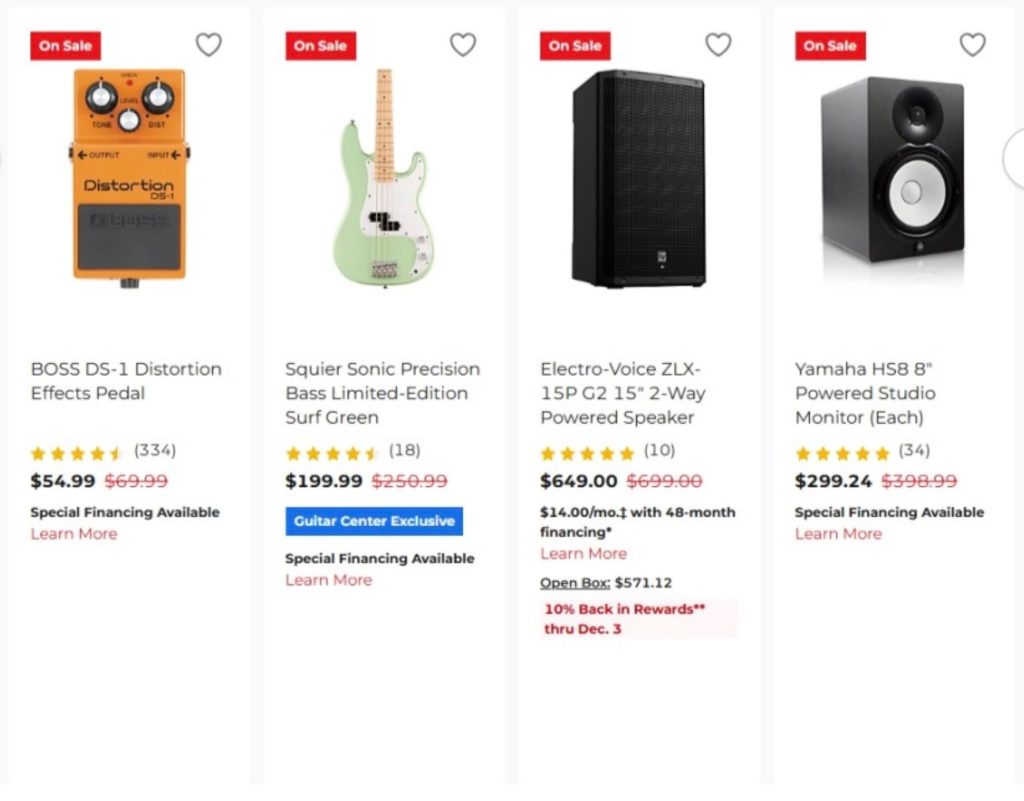Select Electro-Voice ZLX-15P G2 product title link
This screenshot has width=1024, height=801.
point(624,393)
